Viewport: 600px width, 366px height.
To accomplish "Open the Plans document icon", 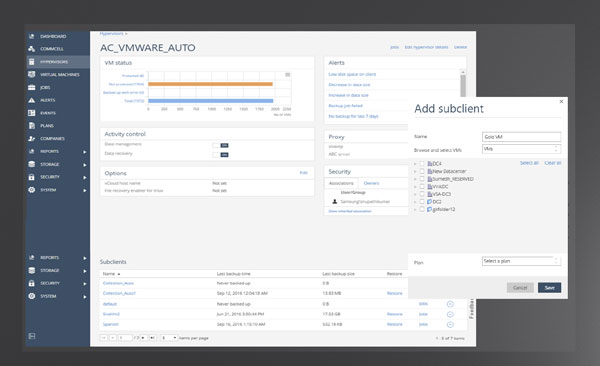I will click(32, 126).
